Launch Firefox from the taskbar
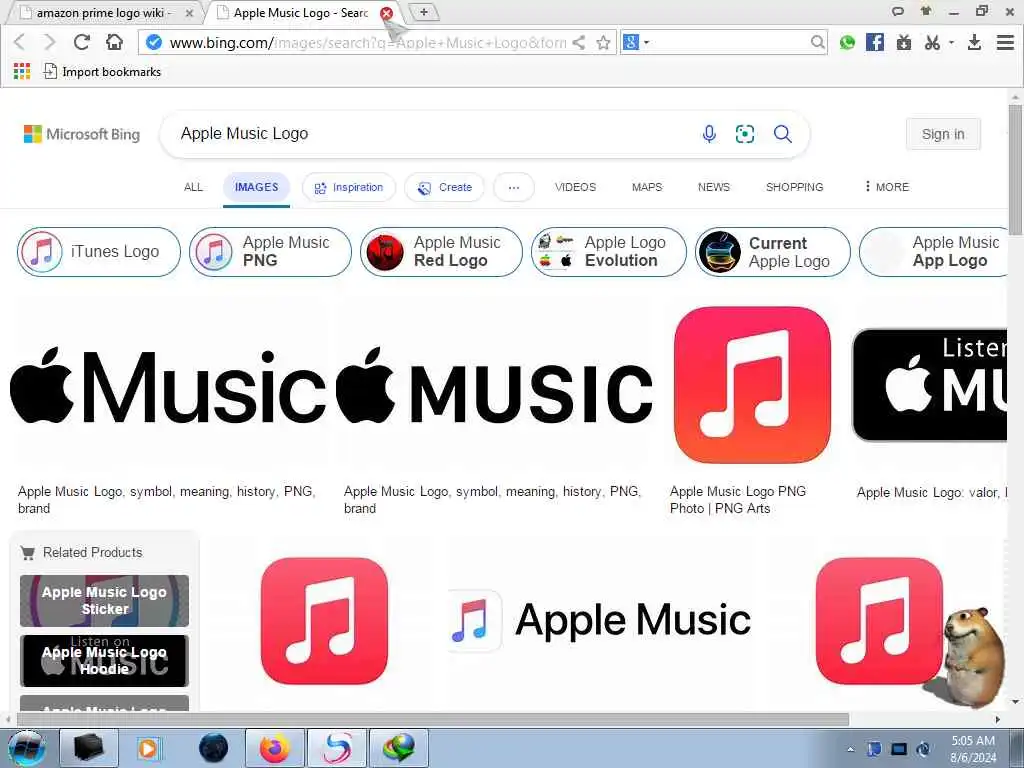 [274, 748]
